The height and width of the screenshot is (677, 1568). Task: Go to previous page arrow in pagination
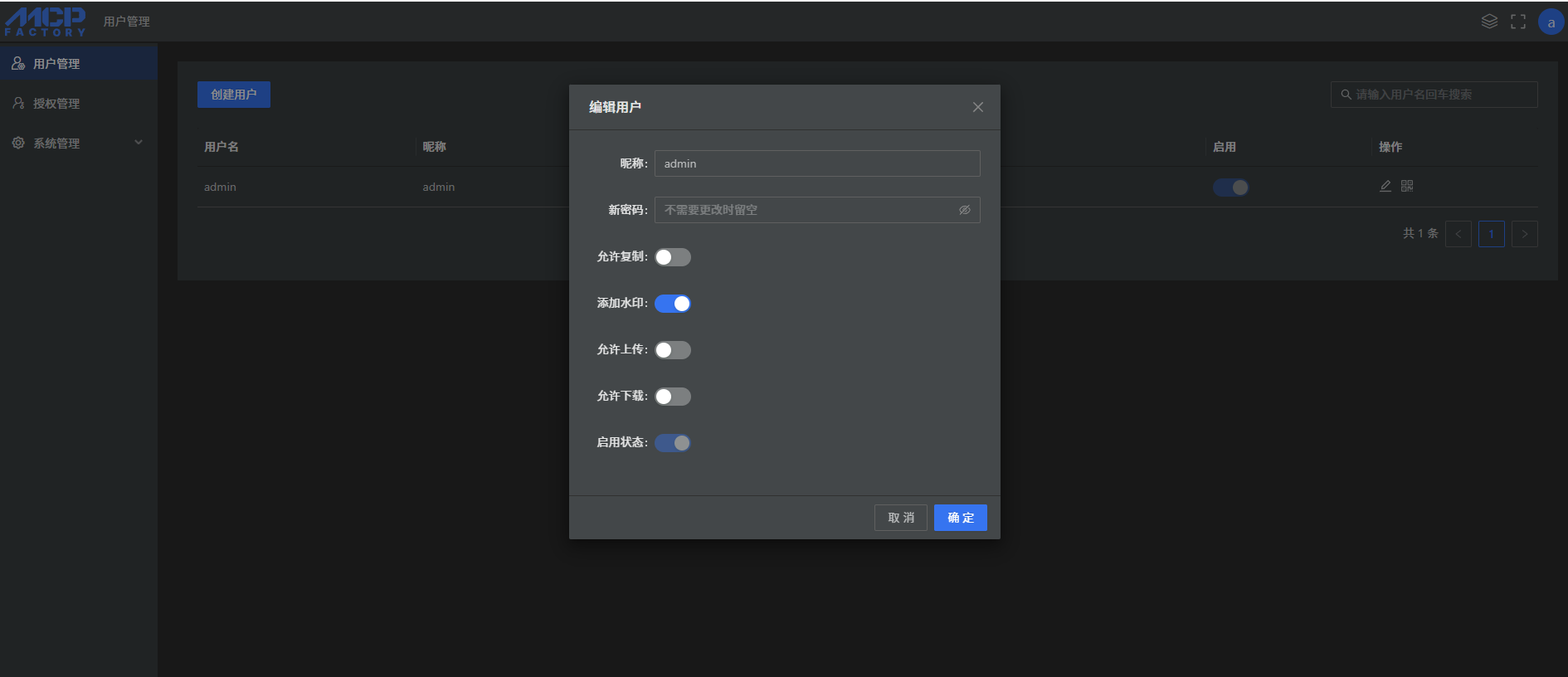[x=1458, y=234]
